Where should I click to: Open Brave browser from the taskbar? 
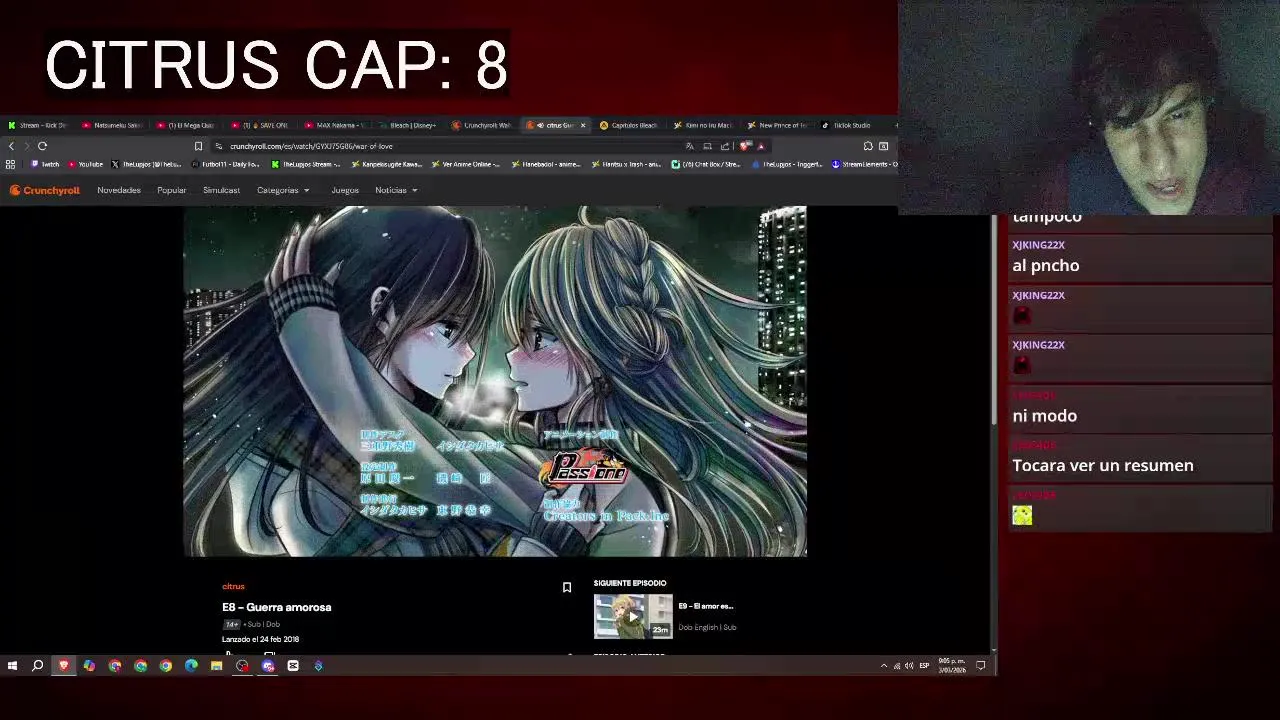point(64,665)
